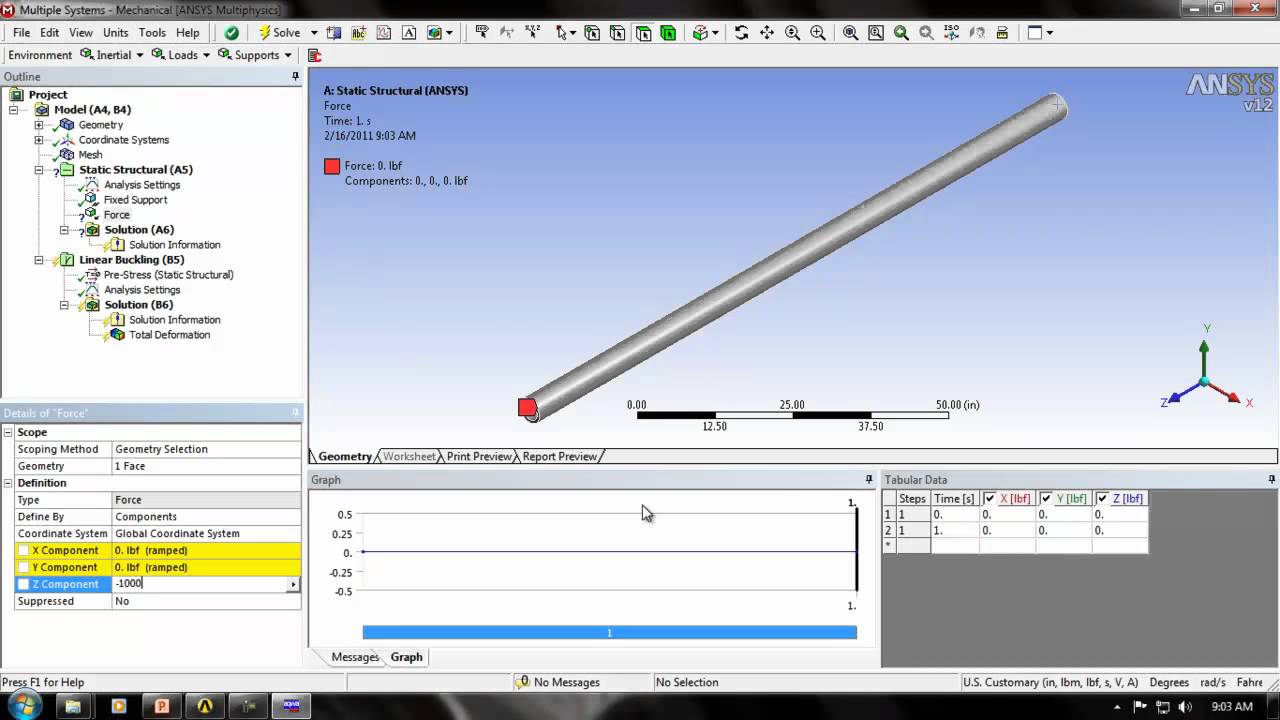
Task: Pin the Outline panel
Action: [x=295, y=77]
